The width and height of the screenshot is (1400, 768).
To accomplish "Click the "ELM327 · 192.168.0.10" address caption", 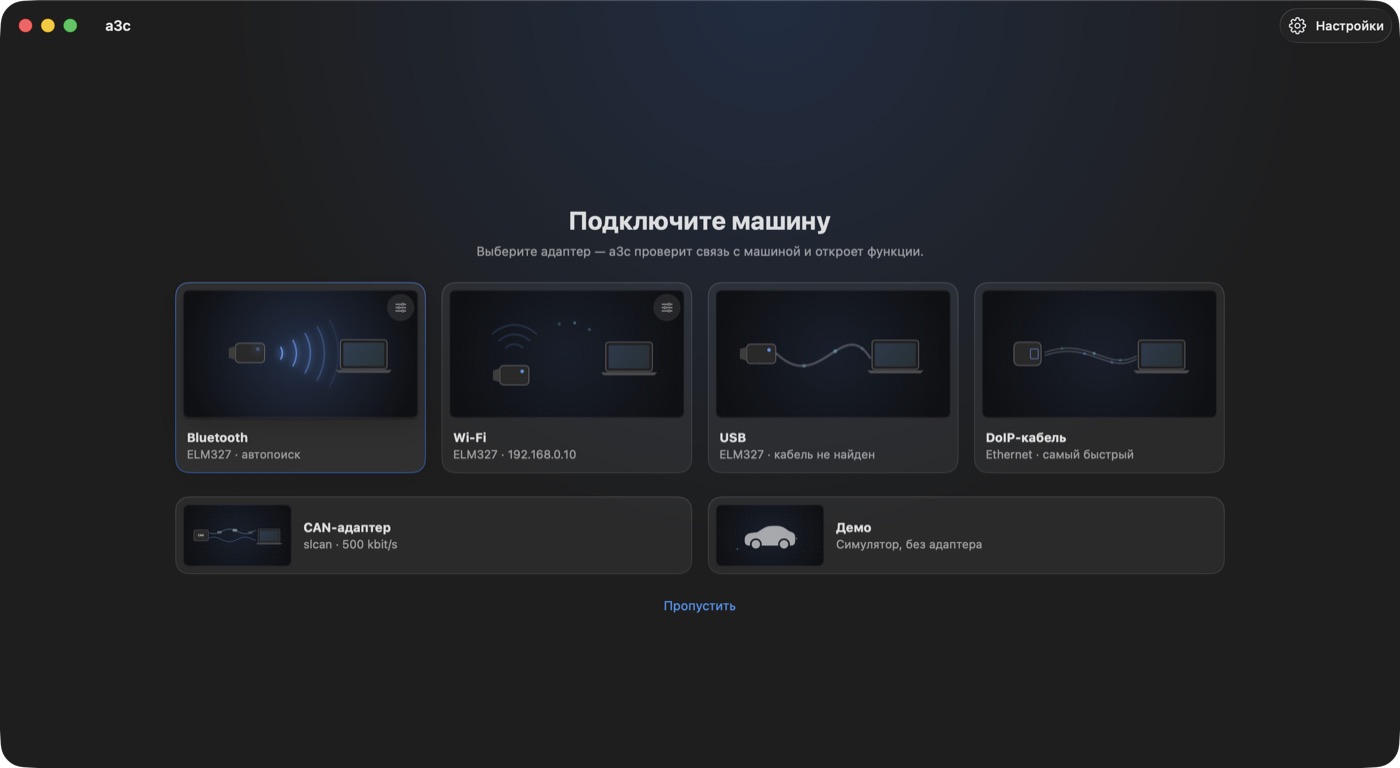I will click(515, 455).
